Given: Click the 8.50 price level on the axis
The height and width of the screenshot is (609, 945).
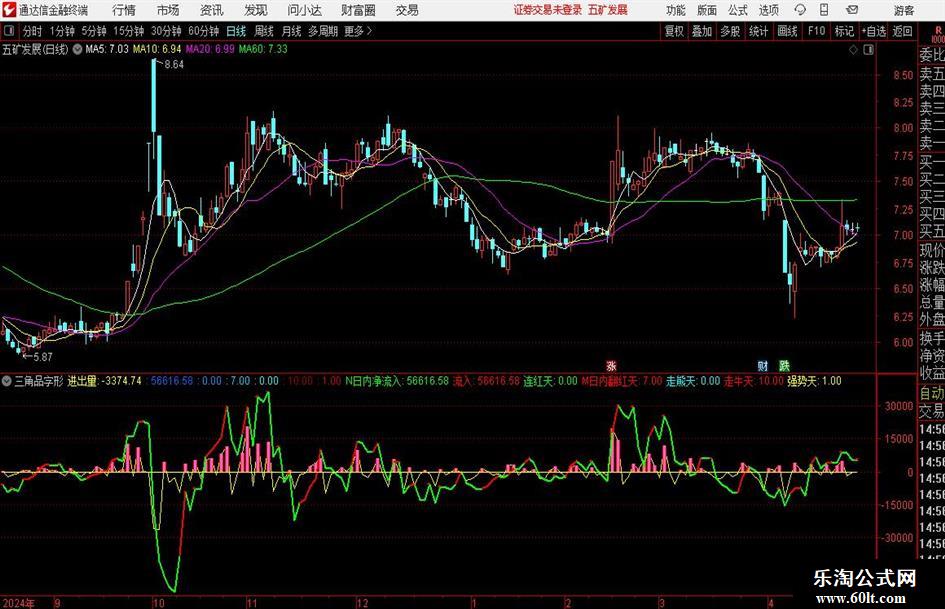Looking at the screenshot, I should pos(903,75).
